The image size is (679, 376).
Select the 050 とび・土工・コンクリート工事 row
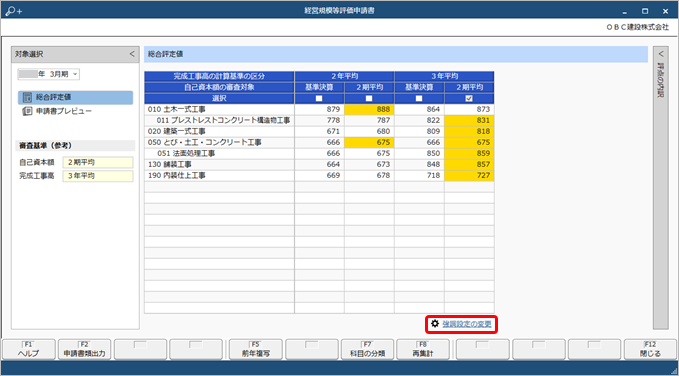[219, 143]
